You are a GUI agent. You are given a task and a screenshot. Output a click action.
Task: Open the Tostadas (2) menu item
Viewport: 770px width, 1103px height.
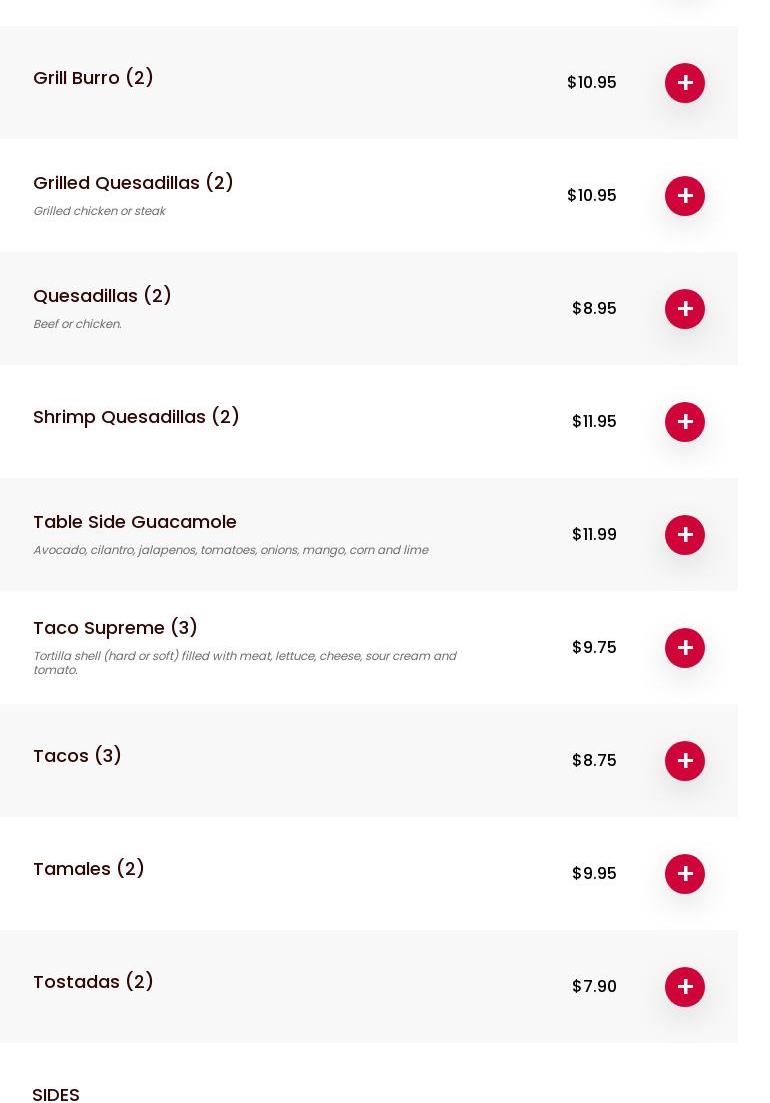tap(93, 982)
